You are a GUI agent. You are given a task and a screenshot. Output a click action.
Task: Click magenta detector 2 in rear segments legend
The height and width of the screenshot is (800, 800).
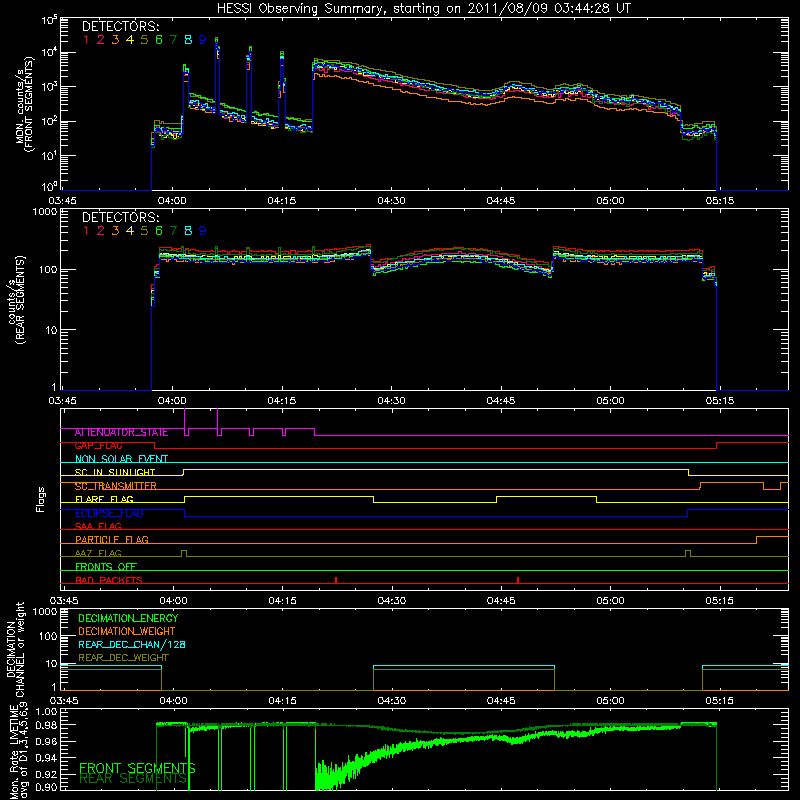(x=101, y=231)
